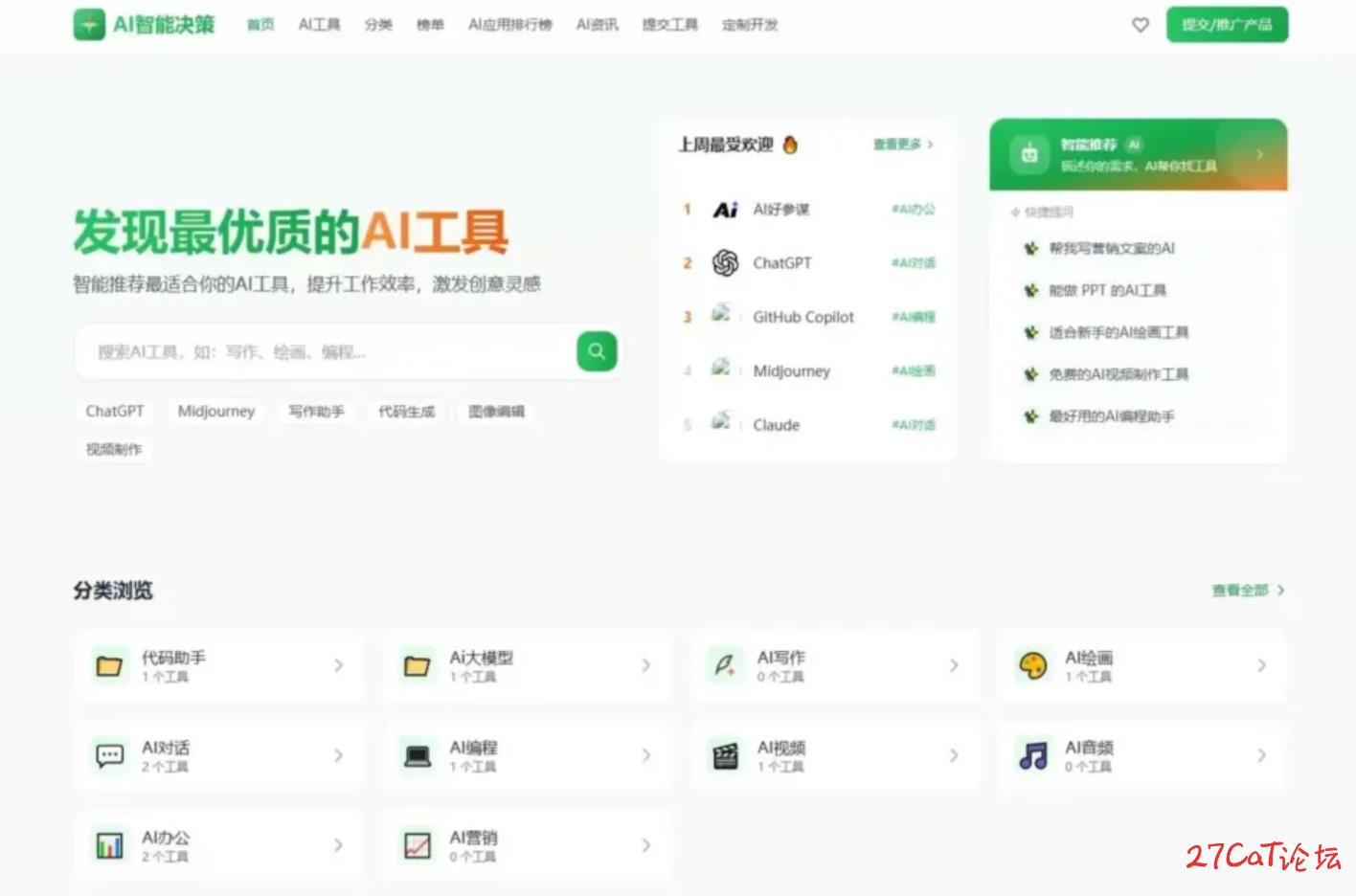The image size is (1356, 896).
Task: Click the 提交/推广产品 green button
Action: (1226, 25)
